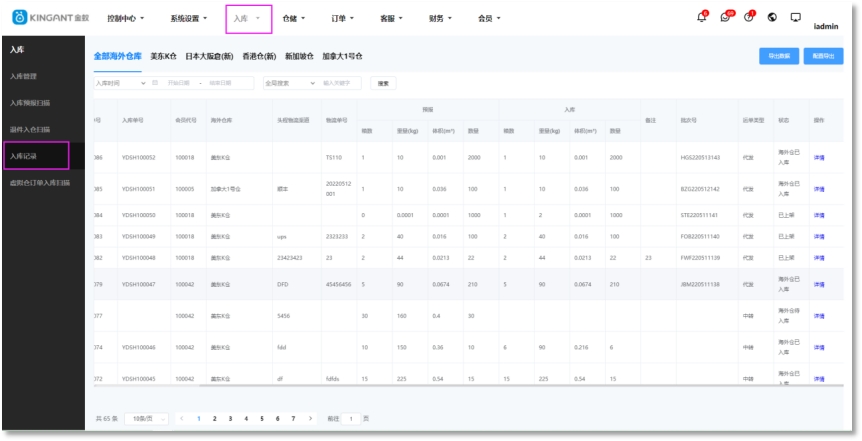Go to page 5 in pagination
Viewport: 862px width, 441px height.
click(x=262, y=418)
